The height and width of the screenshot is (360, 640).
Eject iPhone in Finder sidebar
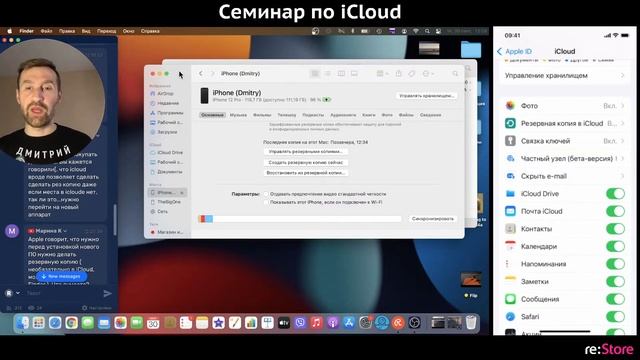182,192
